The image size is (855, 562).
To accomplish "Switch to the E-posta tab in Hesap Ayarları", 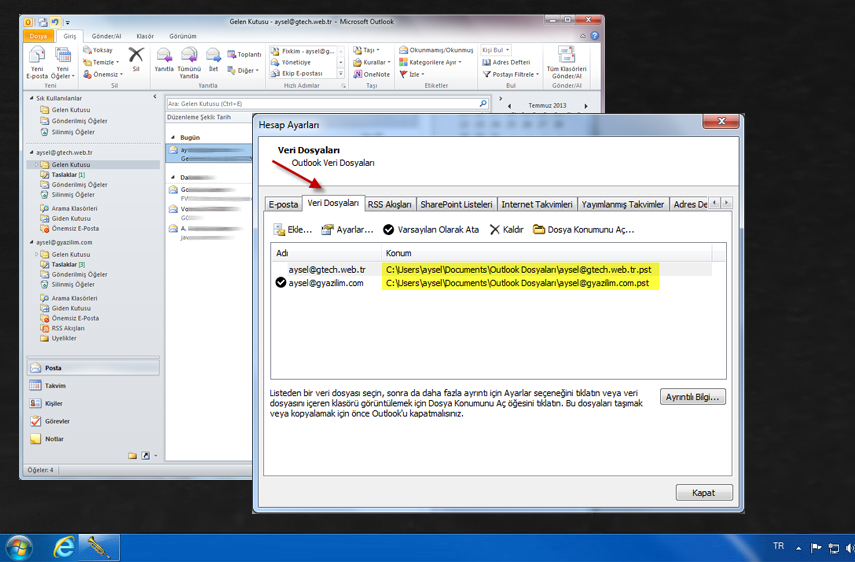I will tap(284, 204).
